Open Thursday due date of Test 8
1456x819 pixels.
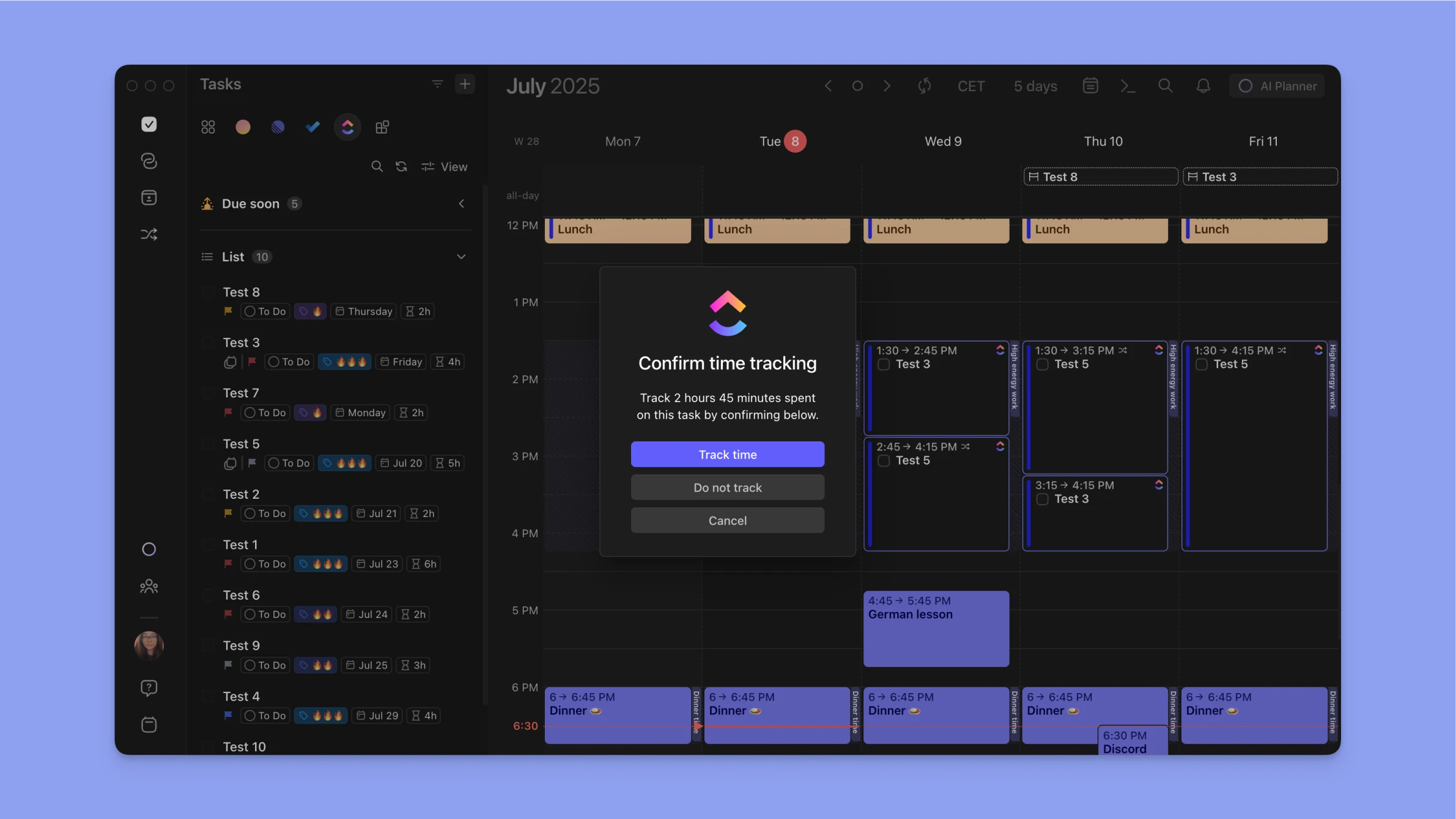pyautogui.click(x=364, y=312)
